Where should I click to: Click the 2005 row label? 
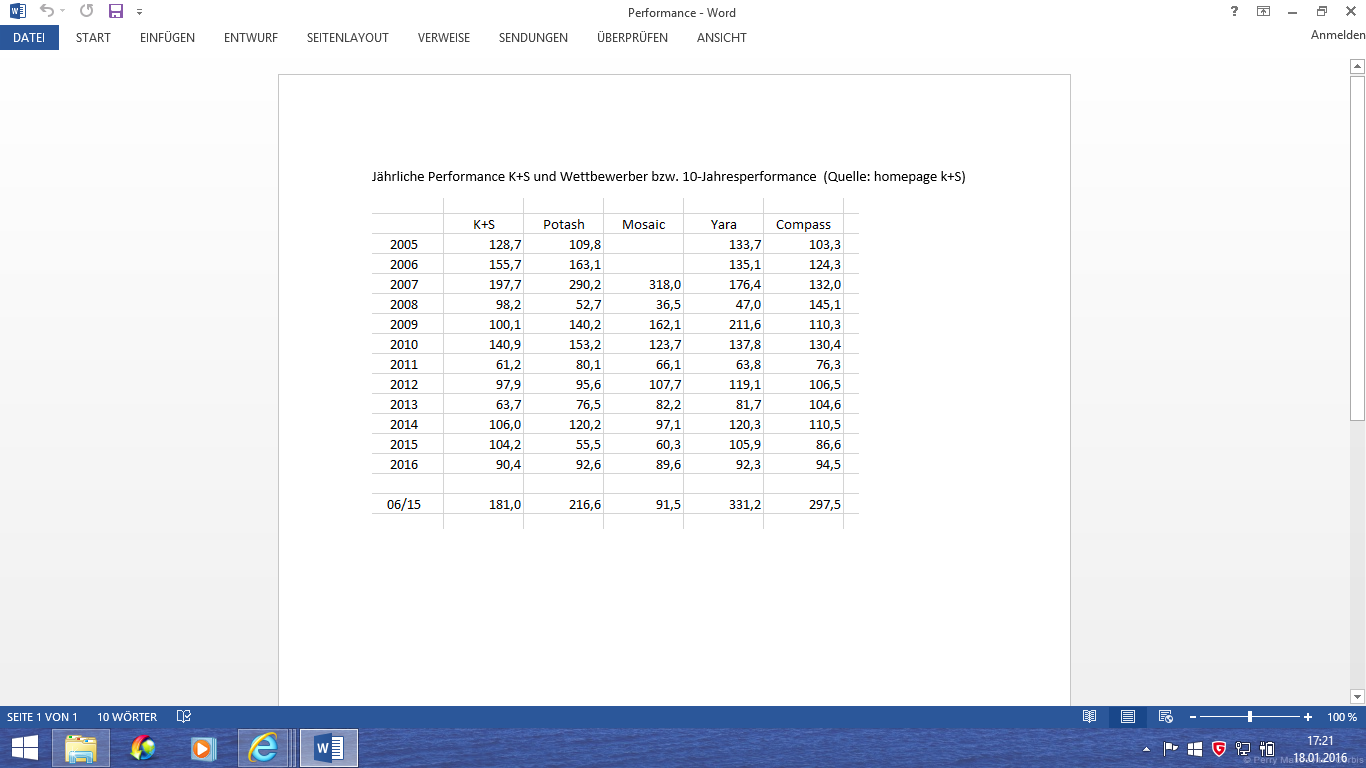click(x=404, y=244)
